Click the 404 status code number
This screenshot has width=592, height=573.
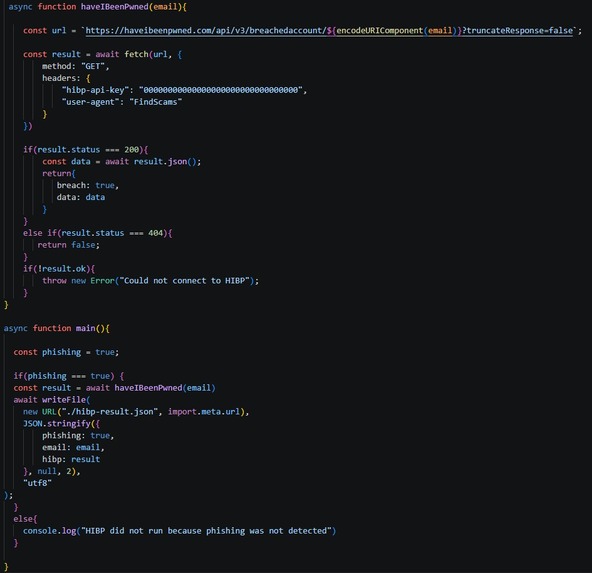click(156, 233)
